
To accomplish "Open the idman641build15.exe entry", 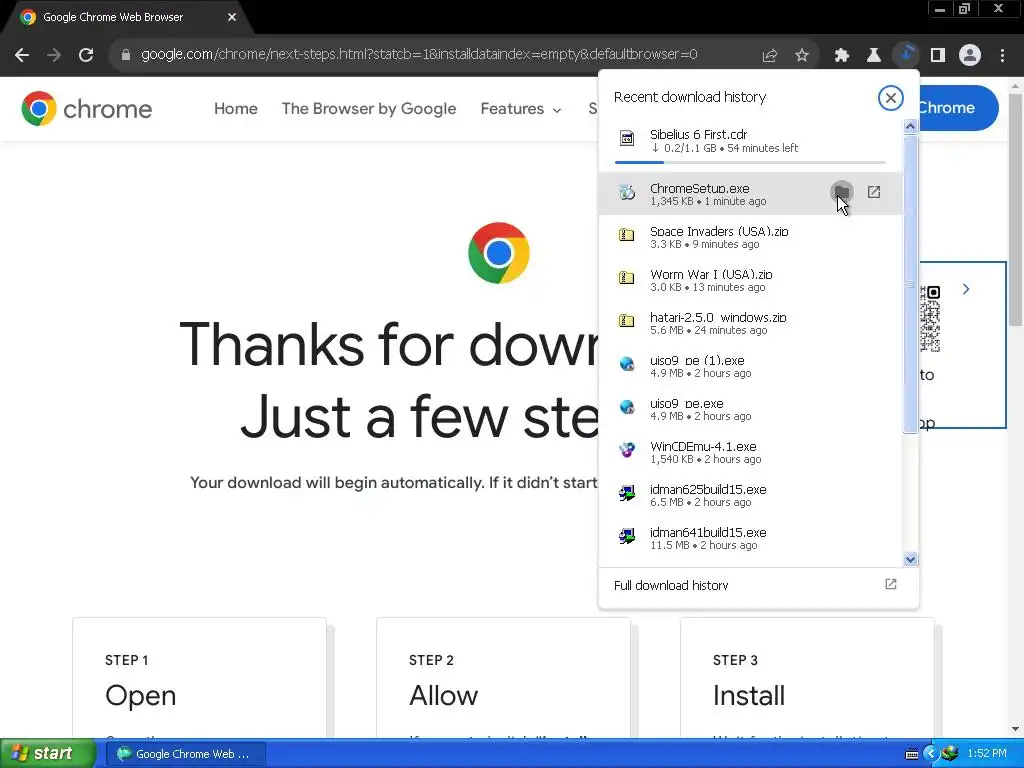I will coord(750,539).
